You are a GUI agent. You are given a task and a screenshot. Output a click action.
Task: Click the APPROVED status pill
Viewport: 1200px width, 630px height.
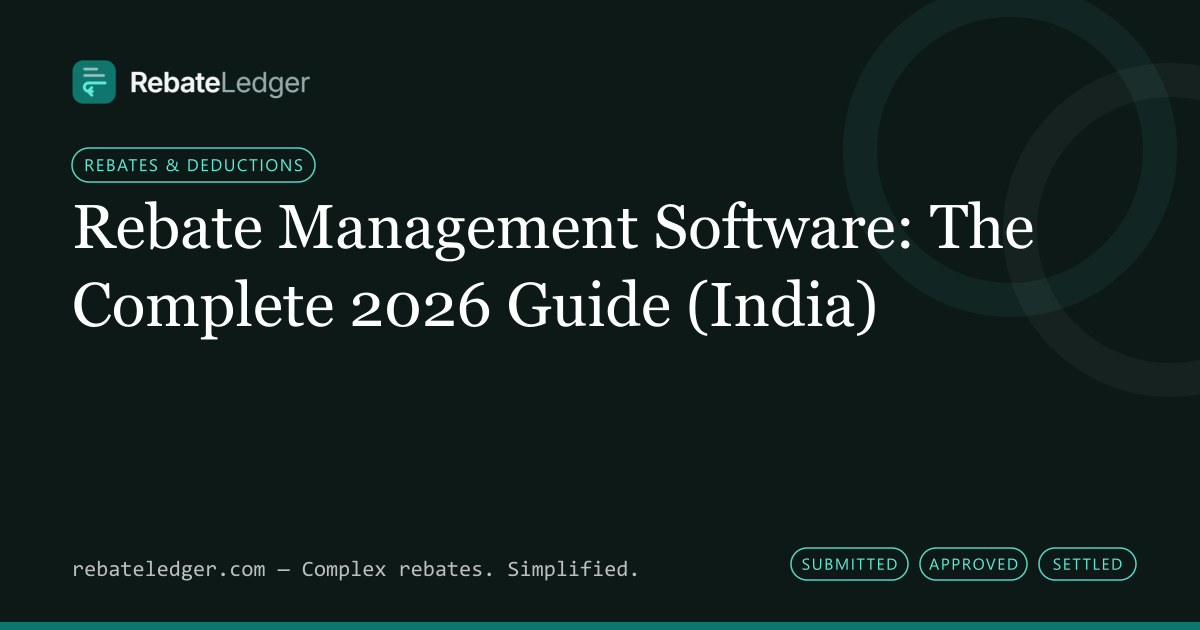click(x=974, y=564)
